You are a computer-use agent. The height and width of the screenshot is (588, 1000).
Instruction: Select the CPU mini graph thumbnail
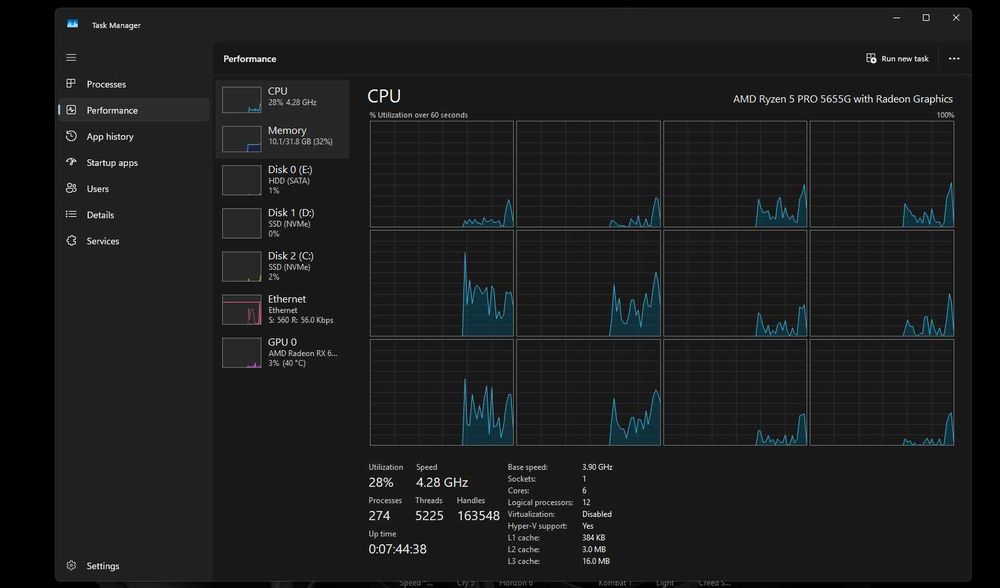coord(241,99)
